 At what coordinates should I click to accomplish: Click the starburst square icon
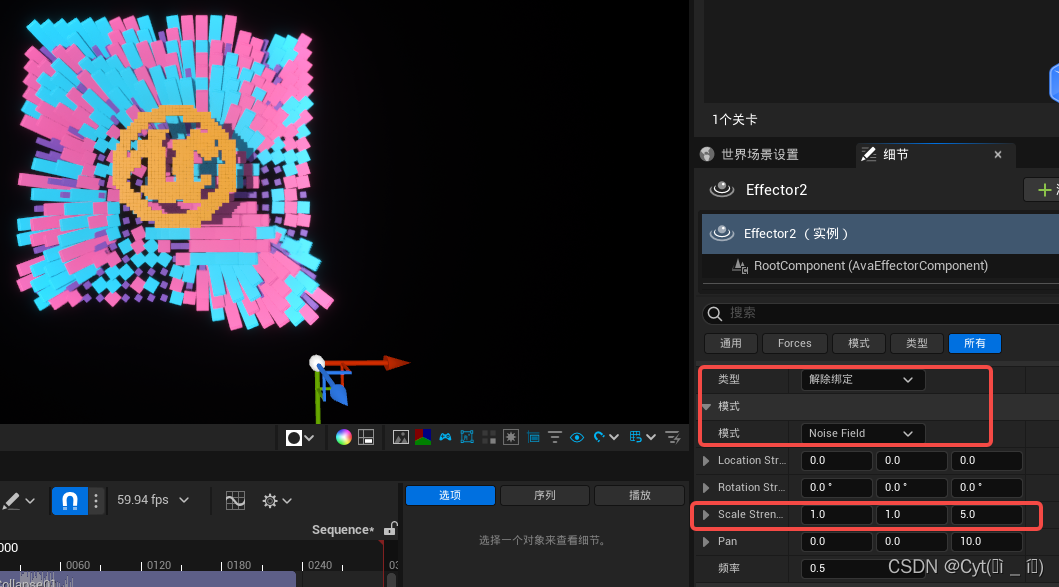(x=511, y=437)
